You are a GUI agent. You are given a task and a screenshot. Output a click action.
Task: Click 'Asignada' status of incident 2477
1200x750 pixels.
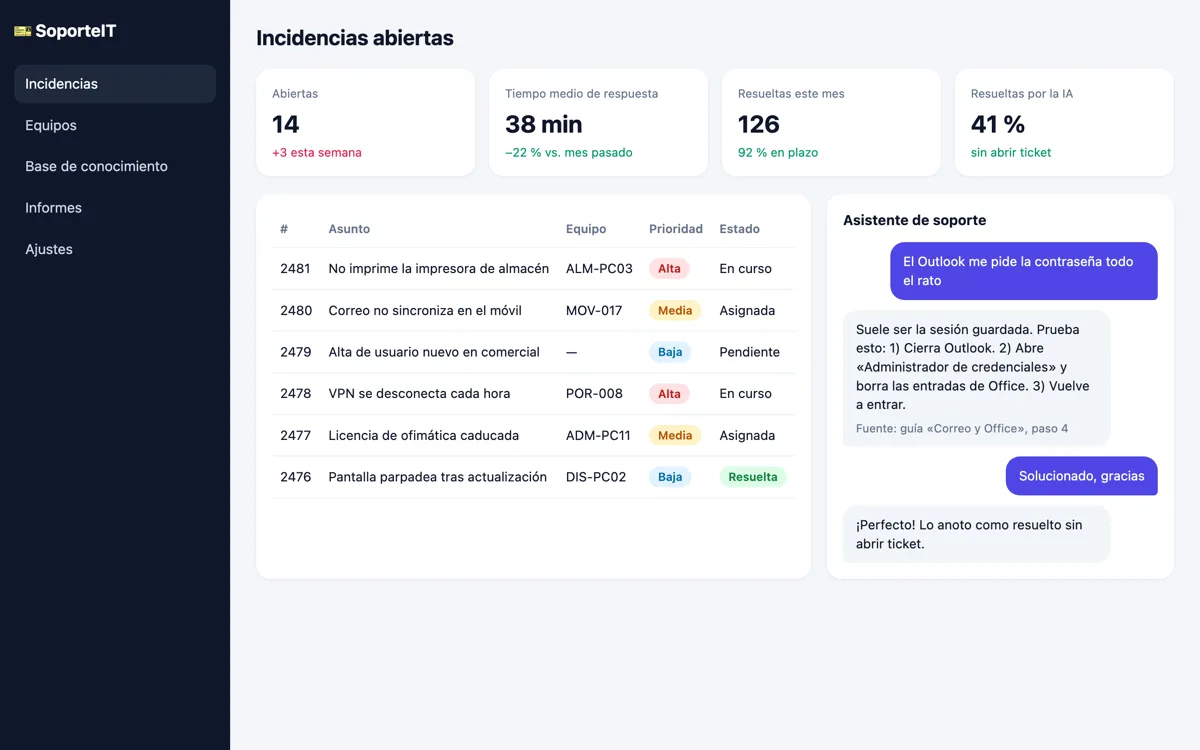(x=747, y=436)
